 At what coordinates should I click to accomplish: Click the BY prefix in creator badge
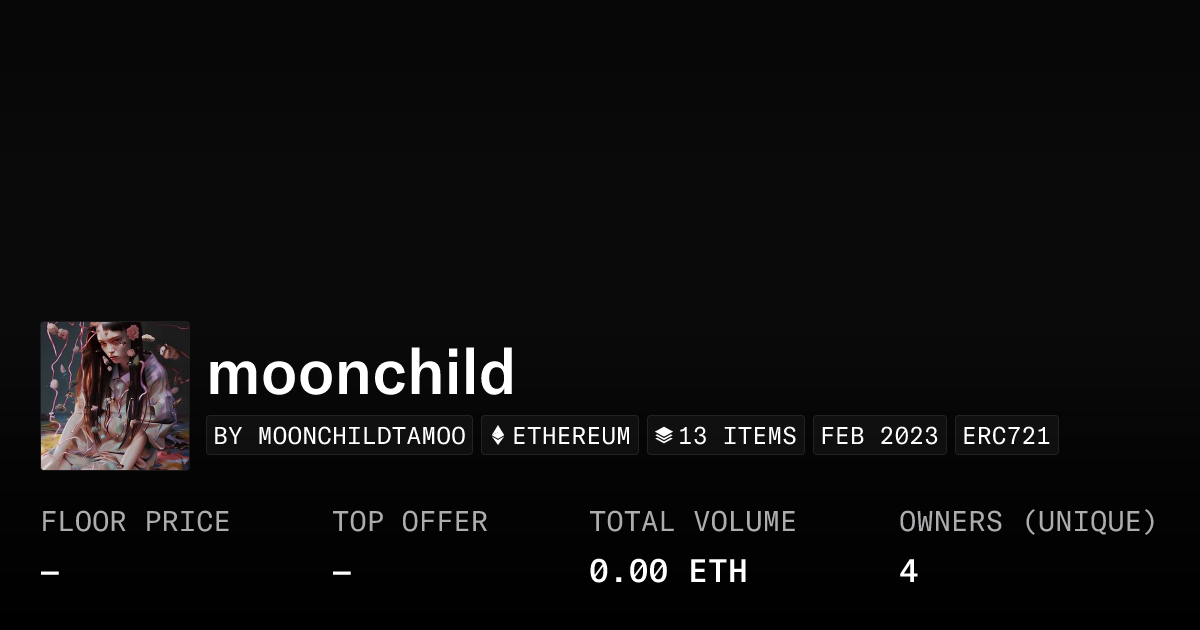(229, 436)
